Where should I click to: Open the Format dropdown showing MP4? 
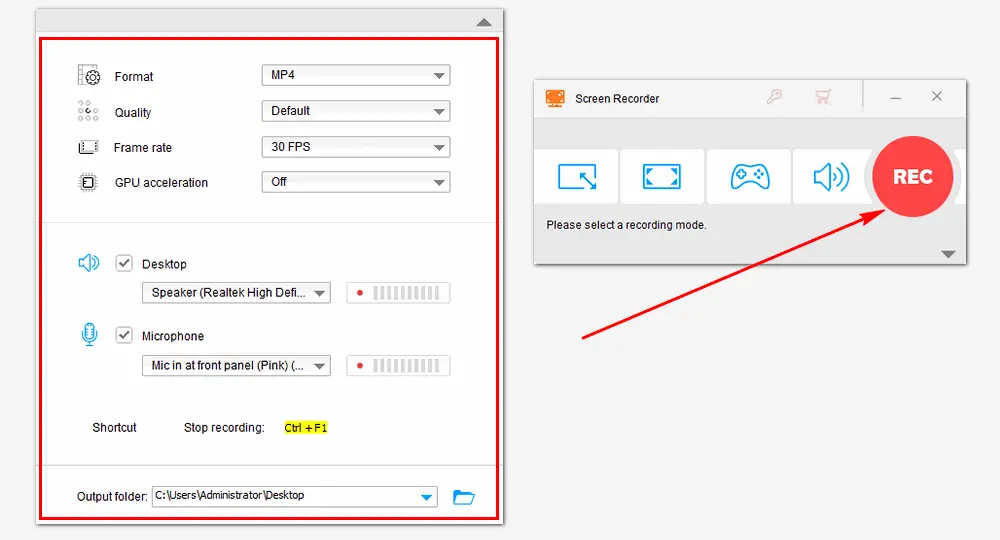tap(356, 75)
